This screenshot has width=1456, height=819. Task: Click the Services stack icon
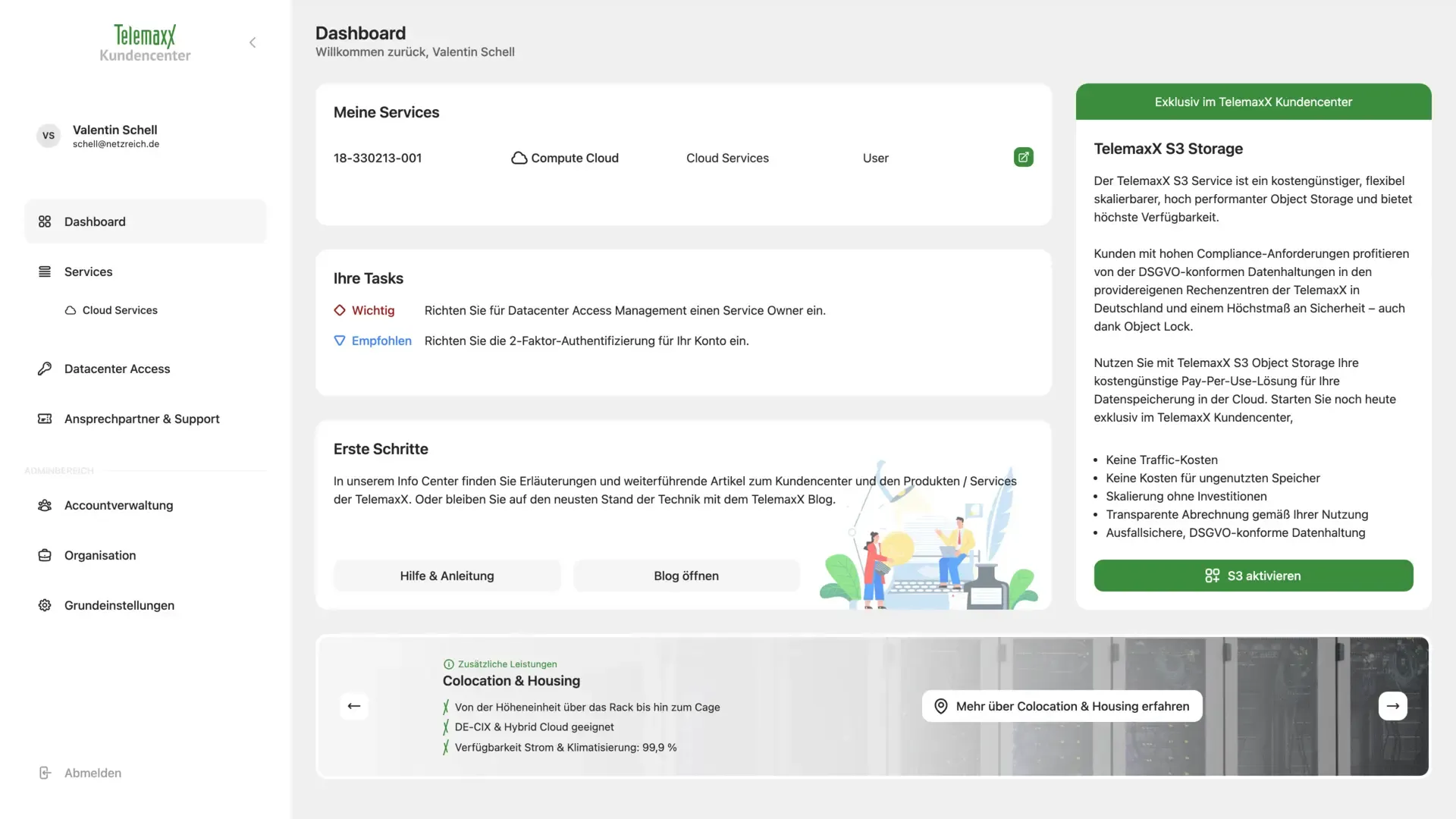(45, 271)
